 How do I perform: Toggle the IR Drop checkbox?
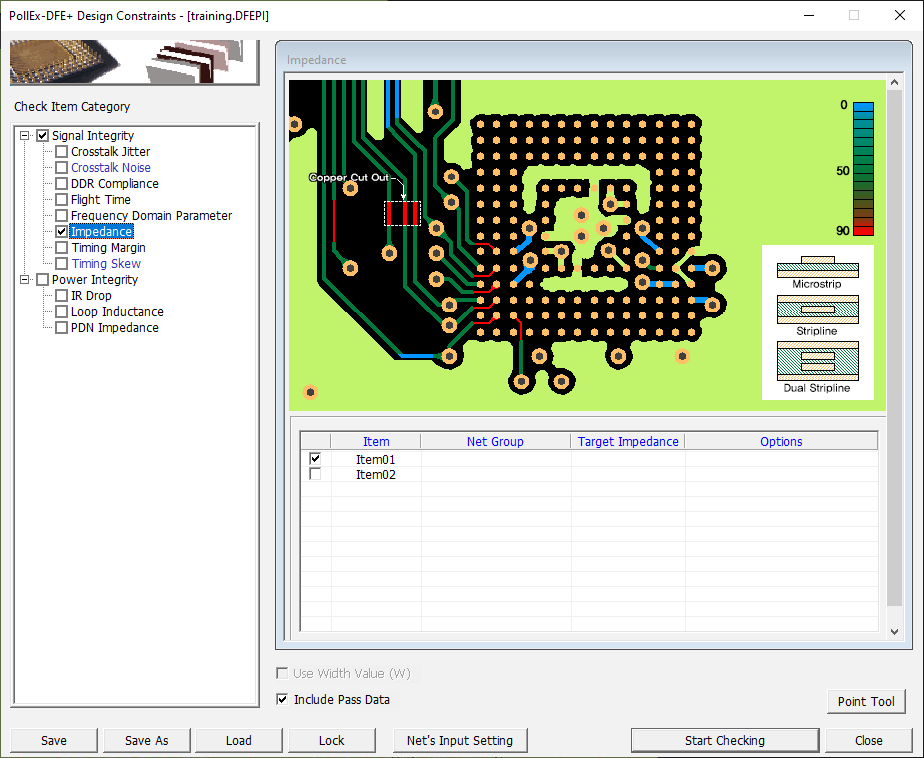[62, 296]
